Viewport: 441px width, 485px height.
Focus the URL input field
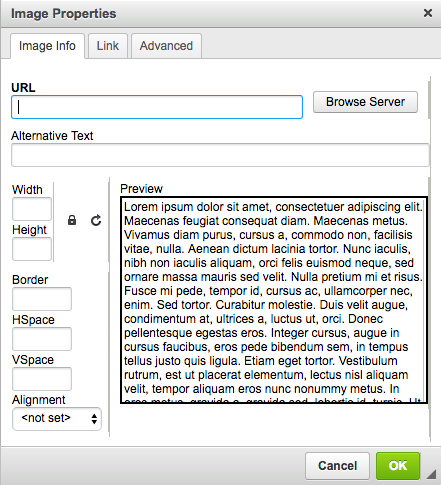click(157, 107)
